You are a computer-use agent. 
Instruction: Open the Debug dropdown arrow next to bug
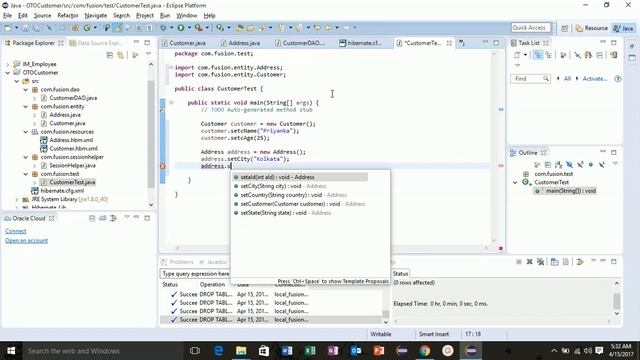click(171, 28)
